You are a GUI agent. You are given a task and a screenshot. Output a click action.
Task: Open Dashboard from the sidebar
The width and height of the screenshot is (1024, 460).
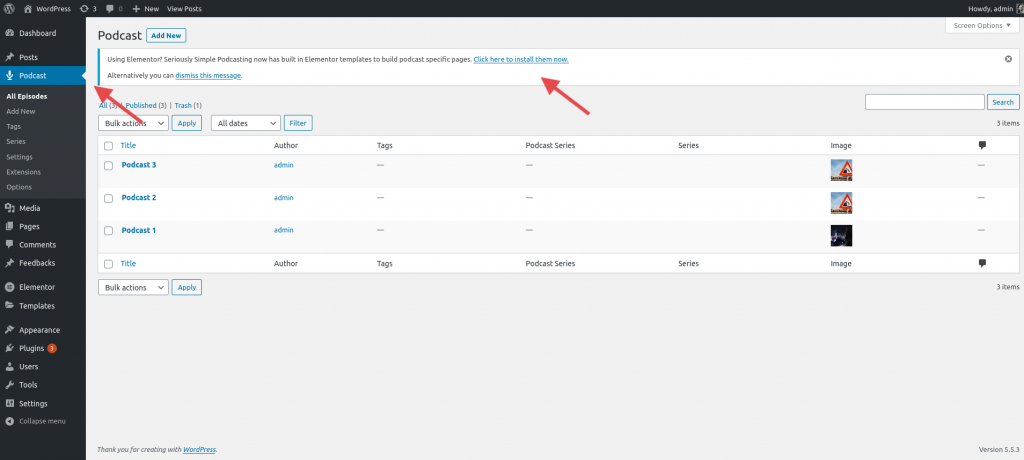[x=37, y=33]
